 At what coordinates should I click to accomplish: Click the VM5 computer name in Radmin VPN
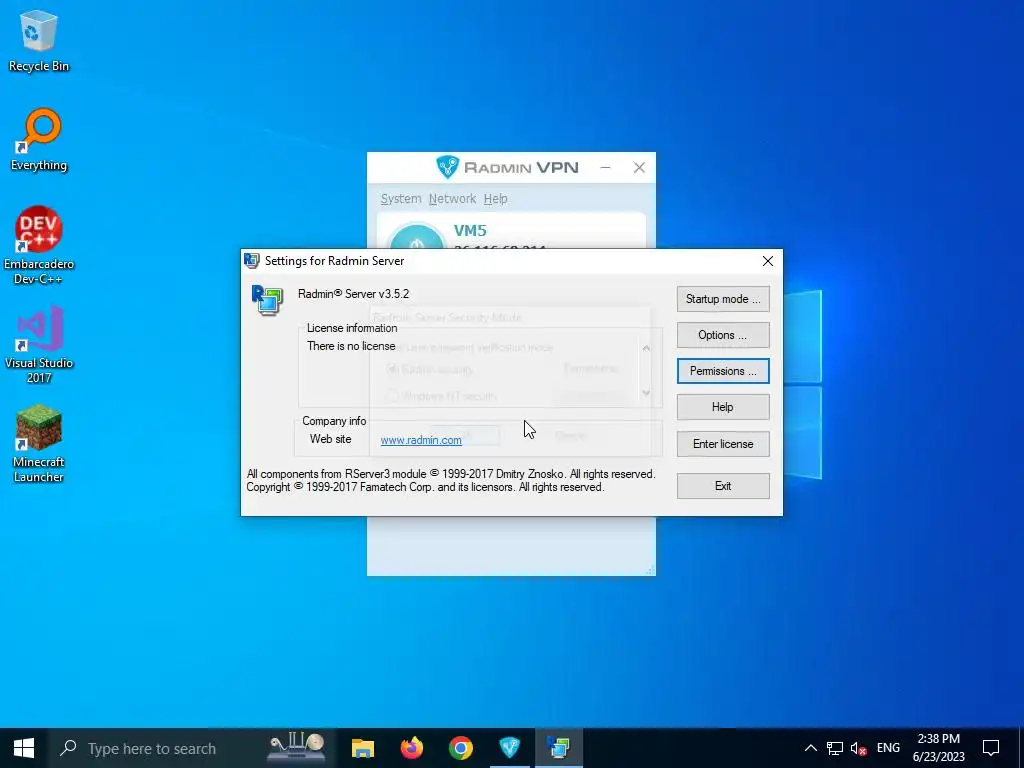pyautogui.click(x=470, y=231)
